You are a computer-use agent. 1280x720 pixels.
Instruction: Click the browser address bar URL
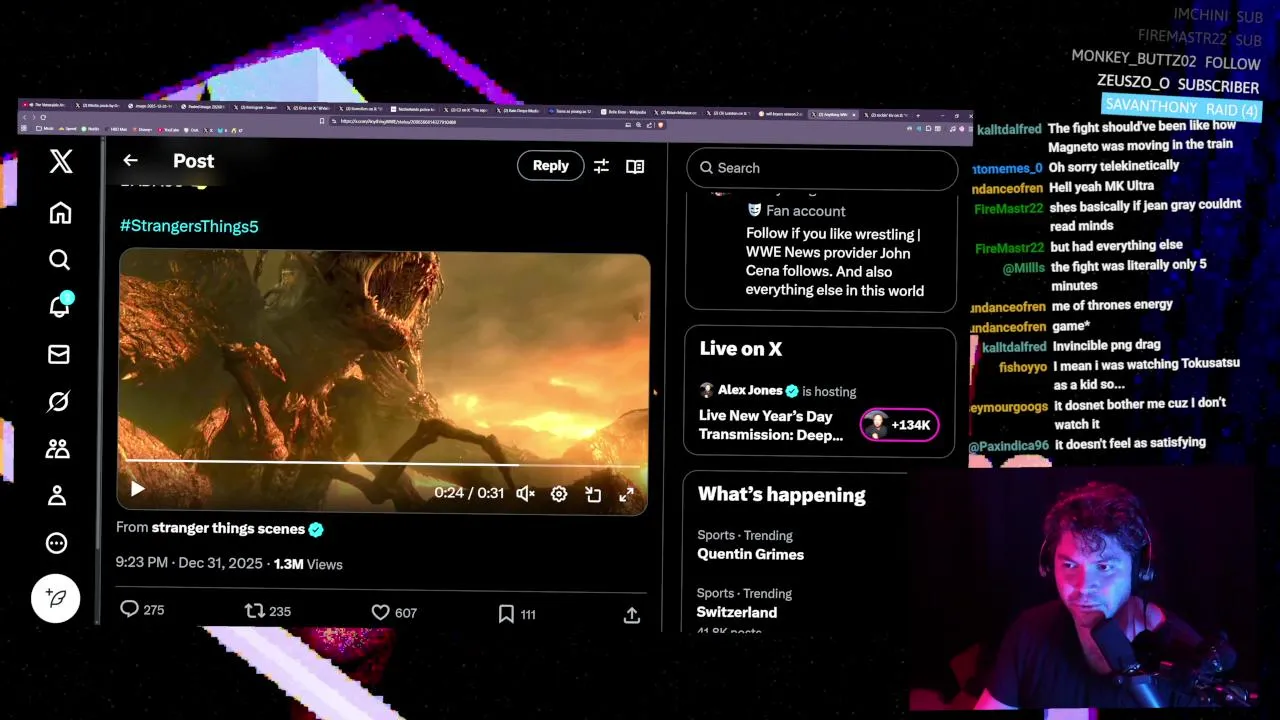click(x=398, y=122)
